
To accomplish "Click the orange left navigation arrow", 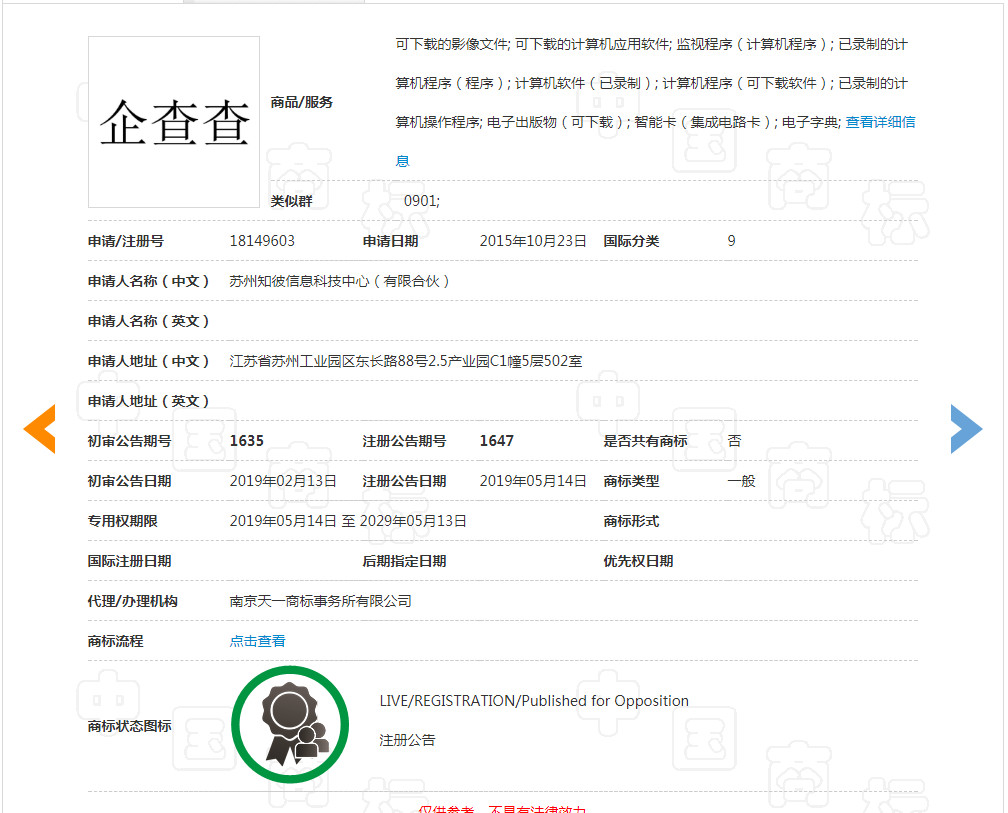I will 40,429.
